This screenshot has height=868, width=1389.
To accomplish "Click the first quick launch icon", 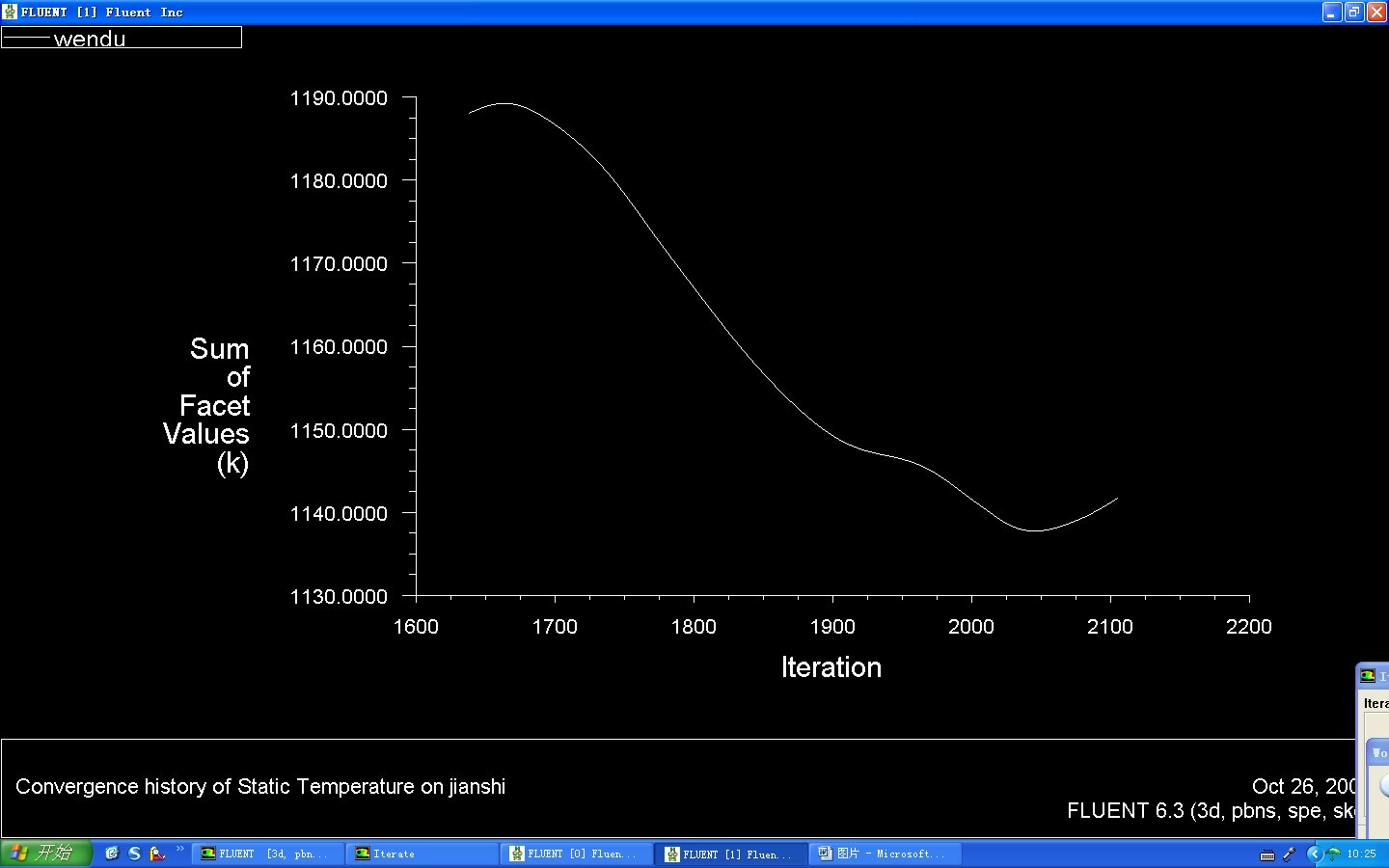I will (x=112, y=854).
